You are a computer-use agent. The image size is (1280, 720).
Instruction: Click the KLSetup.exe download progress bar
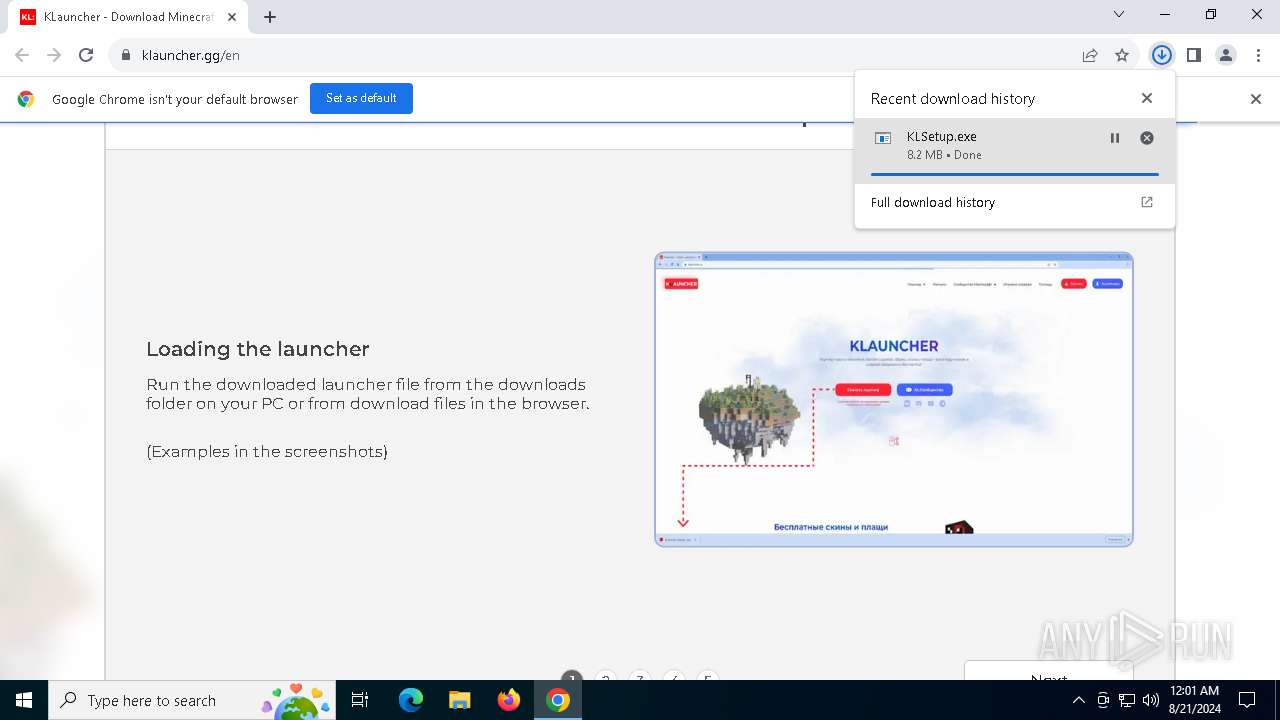(1014, 174)
